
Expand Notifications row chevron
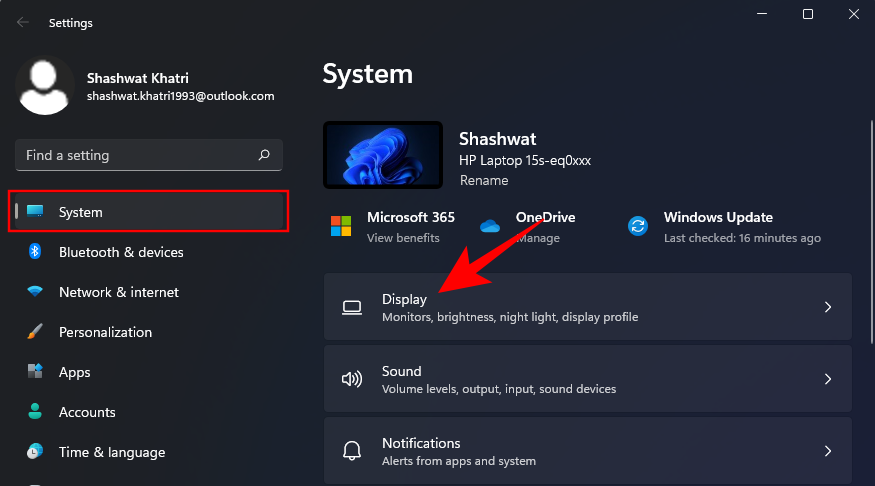pyautogui.click(x=827, y=451)
